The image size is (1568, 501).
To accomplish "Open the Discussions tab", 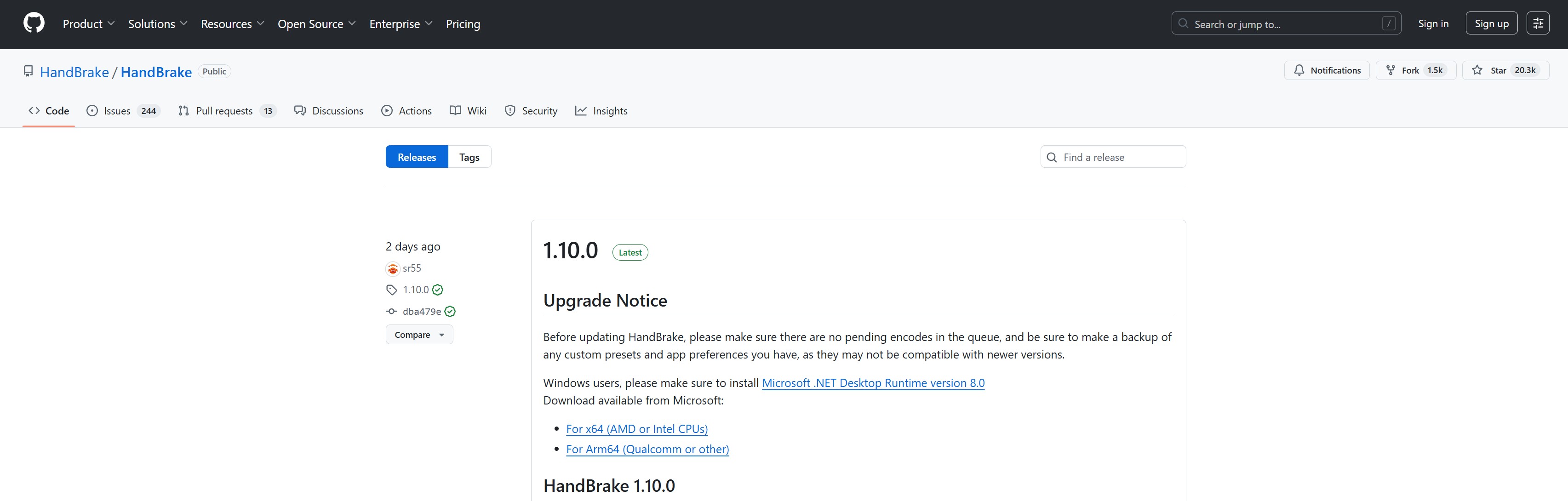I will point(329,111).
